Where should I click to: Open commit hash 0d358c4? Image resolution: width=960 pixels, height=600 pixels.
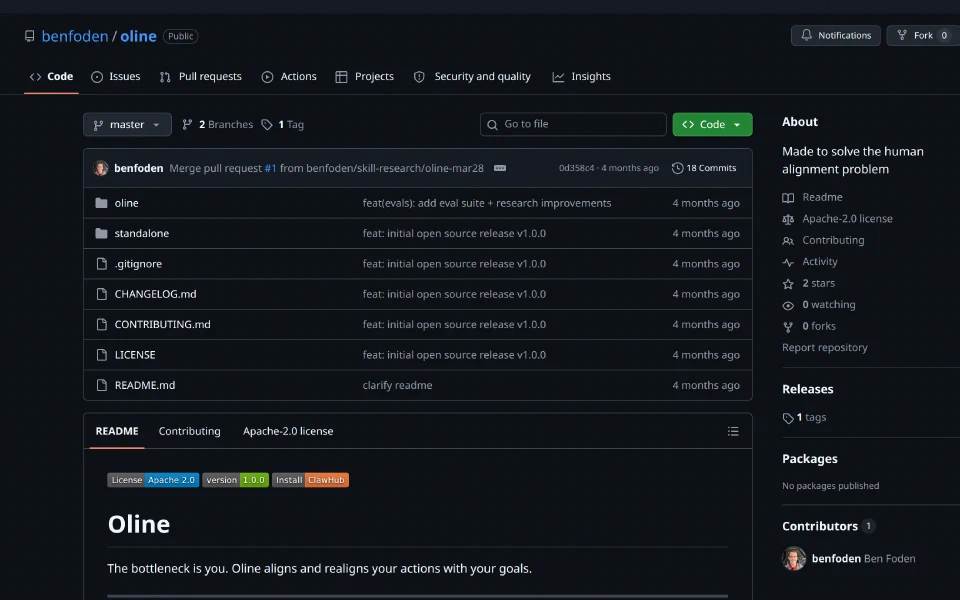(576, 168)
